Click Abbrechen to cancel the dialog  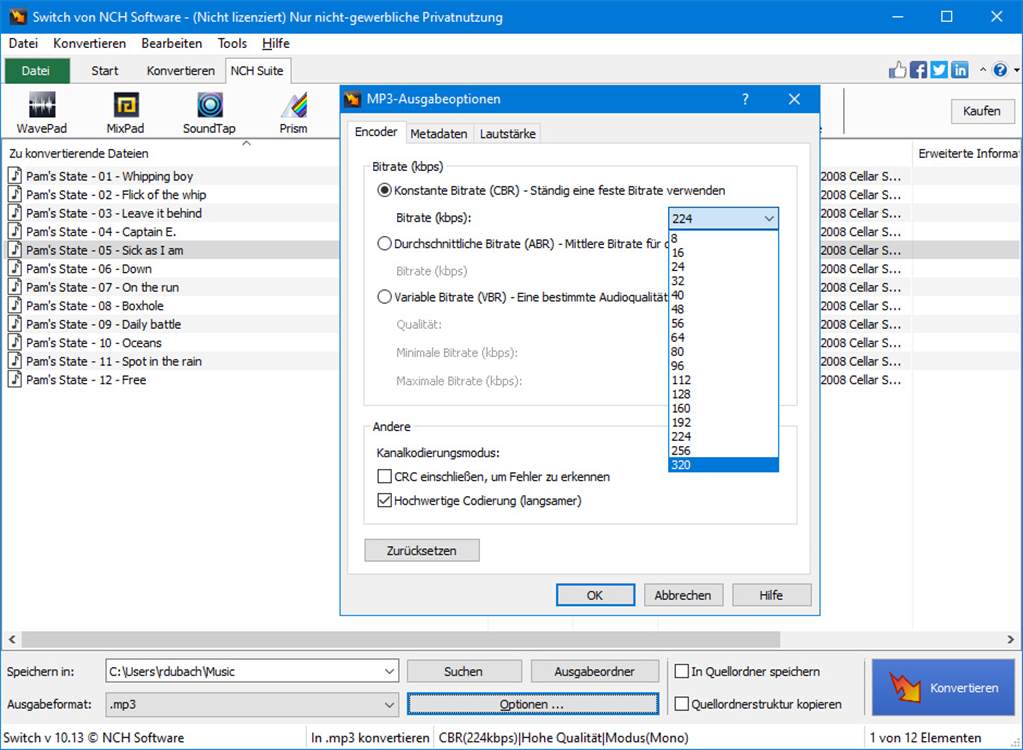tap(683, 595)
